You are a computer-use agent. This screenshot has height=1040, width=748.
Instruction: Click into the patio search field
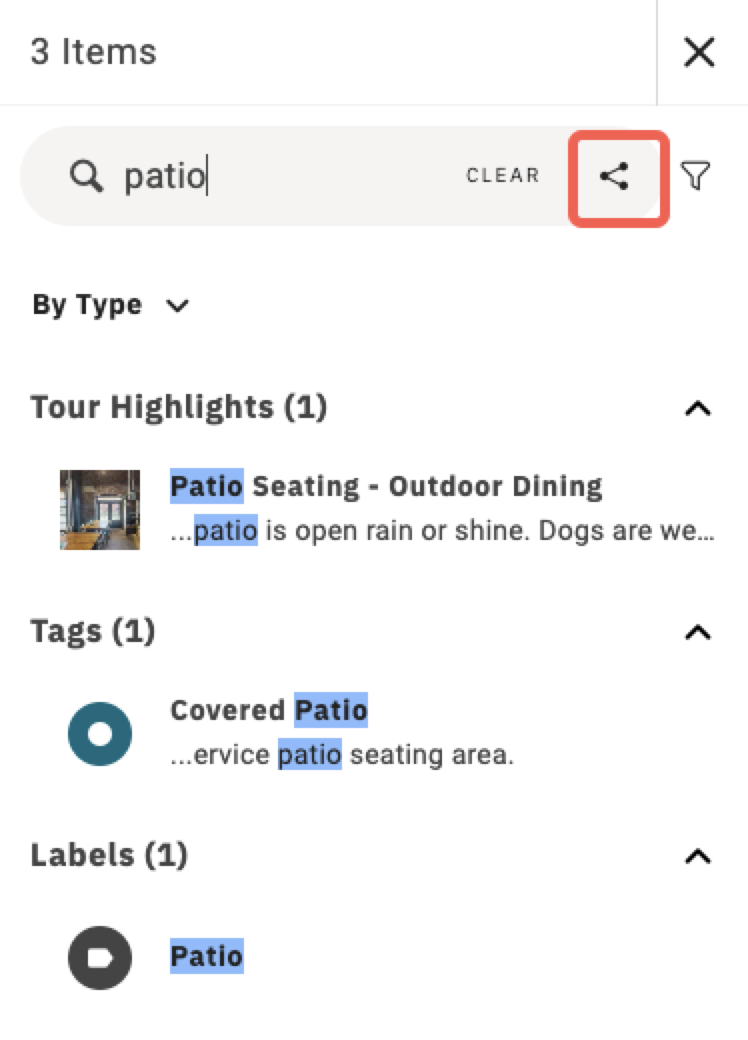click(292, 176)
